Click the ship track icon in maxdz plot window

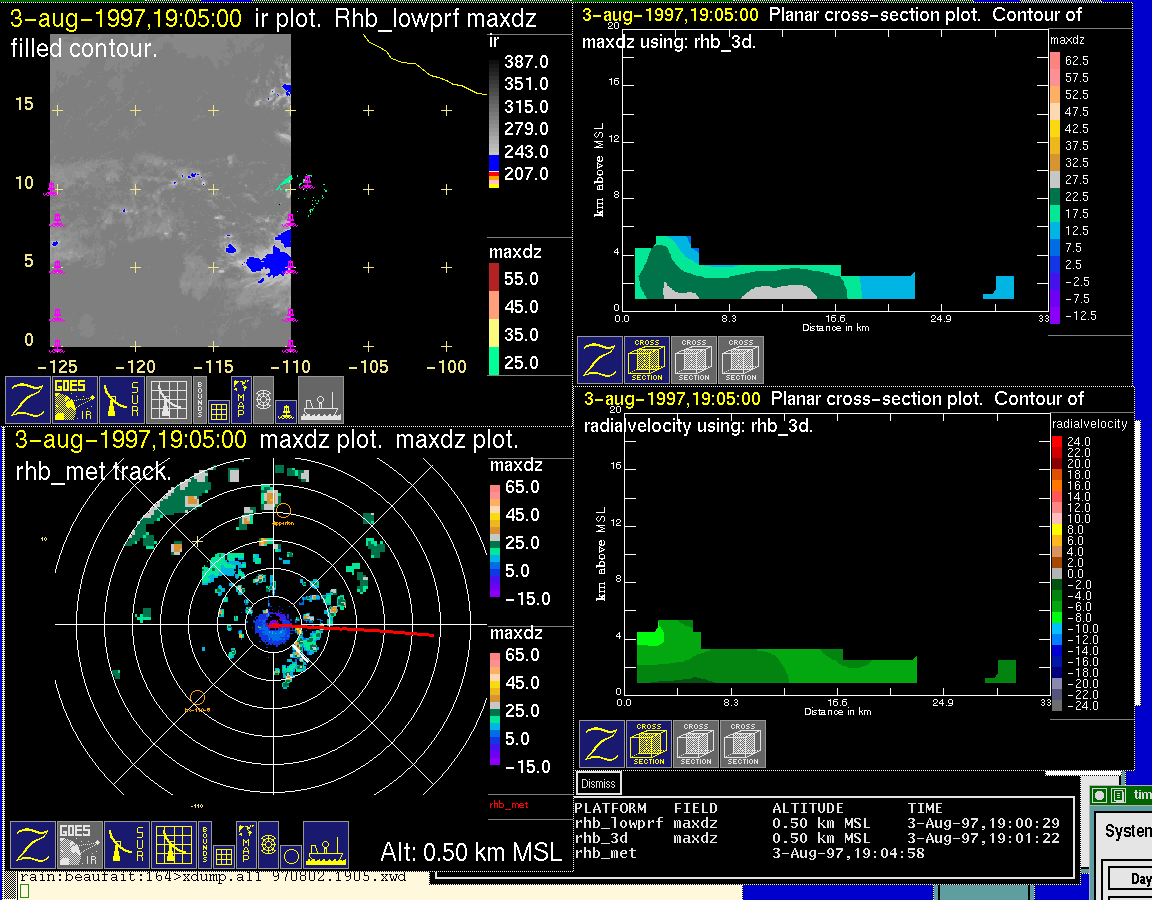325,845
